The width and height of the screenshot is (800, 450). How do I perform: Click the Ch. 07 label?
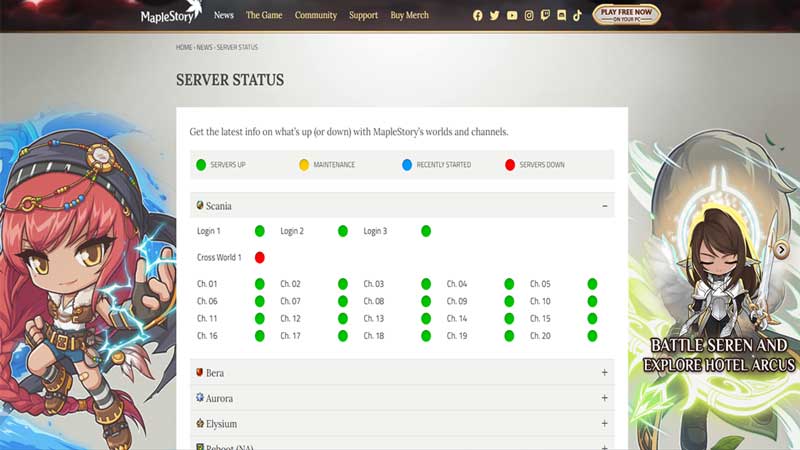[290, 301]
